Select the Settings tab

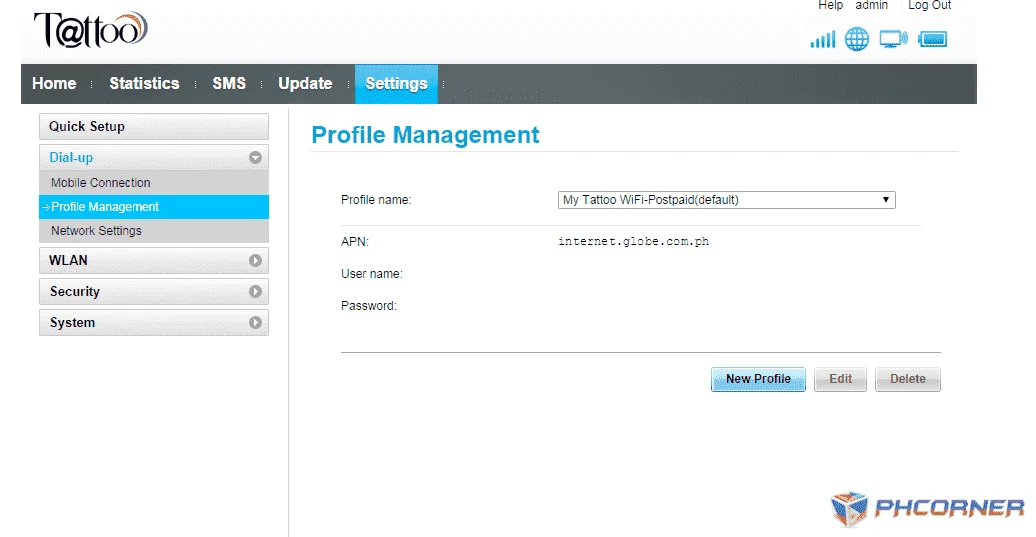click(x=396, y=84)
